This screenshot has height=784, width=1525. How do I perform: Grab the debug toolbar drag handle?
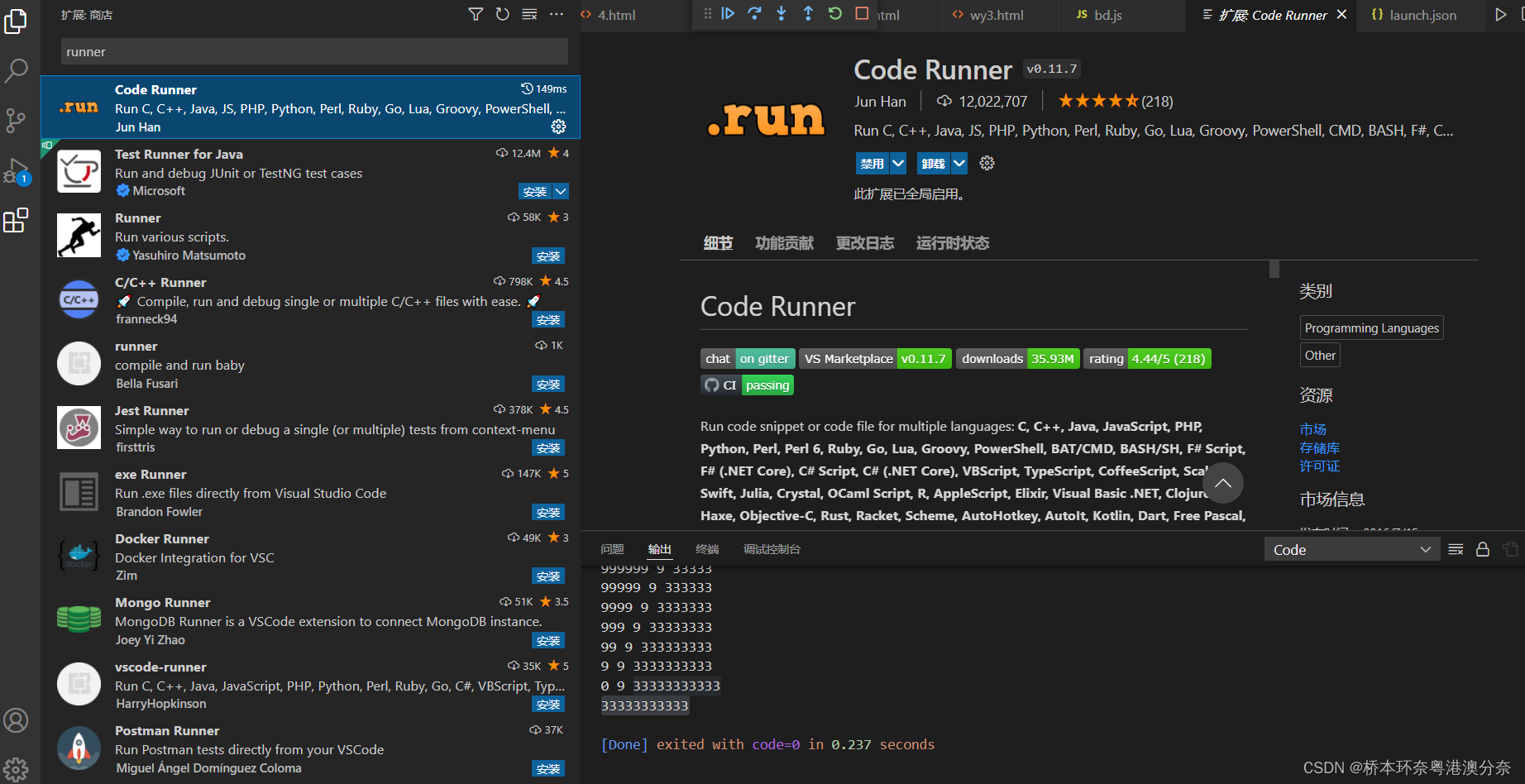point(707,13)
